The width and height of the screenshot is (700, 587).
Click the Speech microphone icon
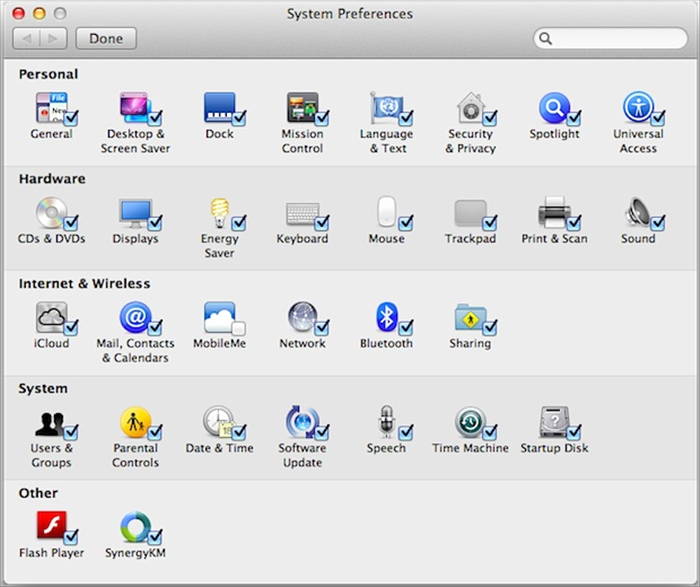[387, 421]
